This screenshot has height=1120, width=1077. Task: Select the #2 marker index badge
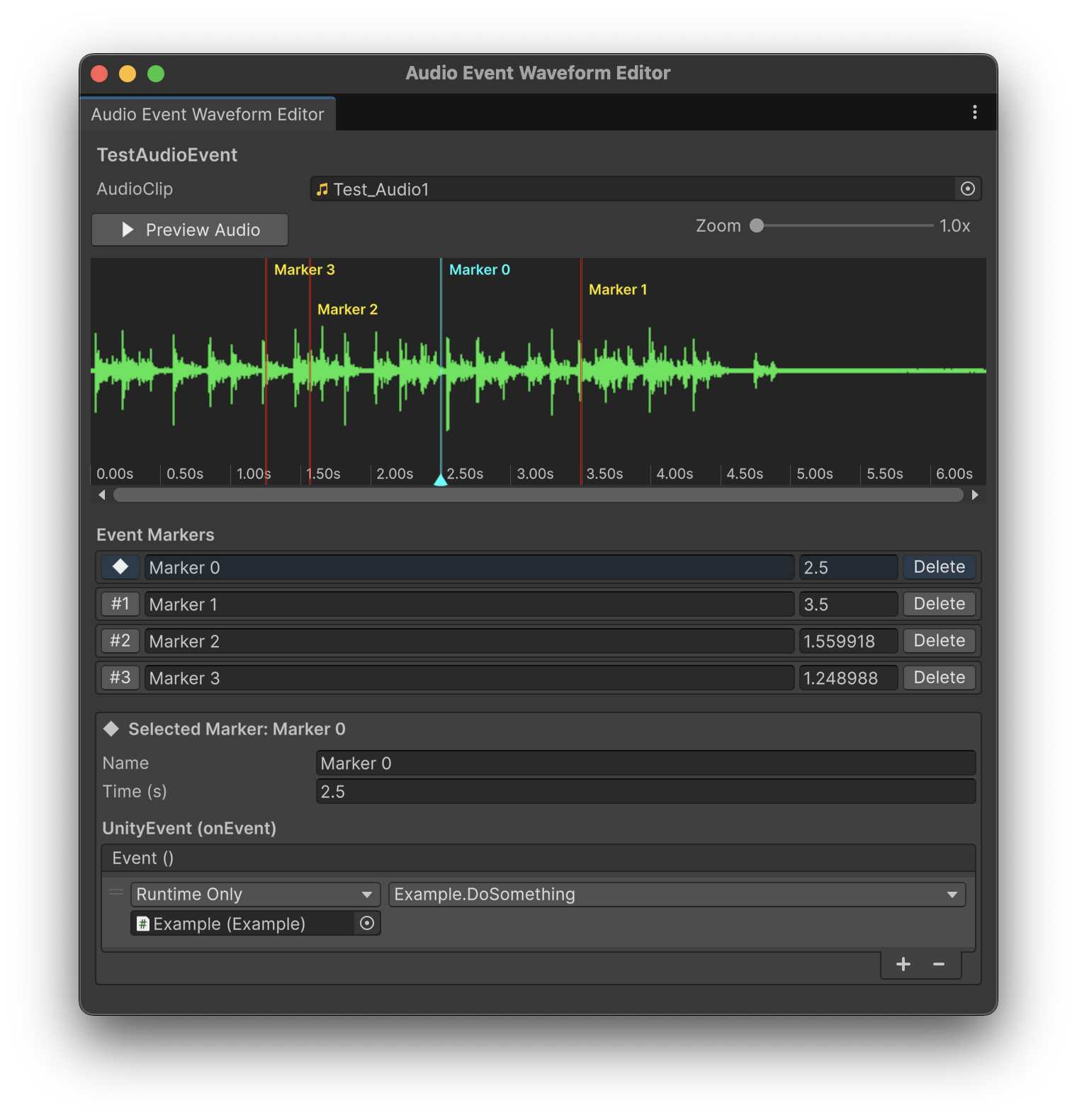pos(120,641)
